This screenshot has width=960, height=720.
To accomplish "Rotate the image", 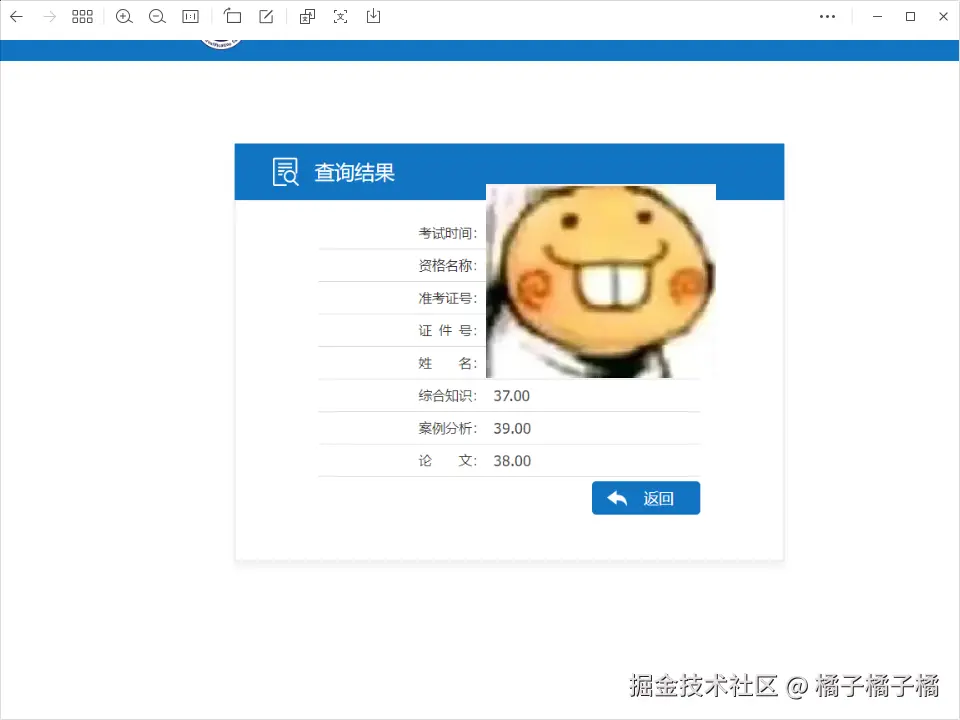I will pos(231,16).
